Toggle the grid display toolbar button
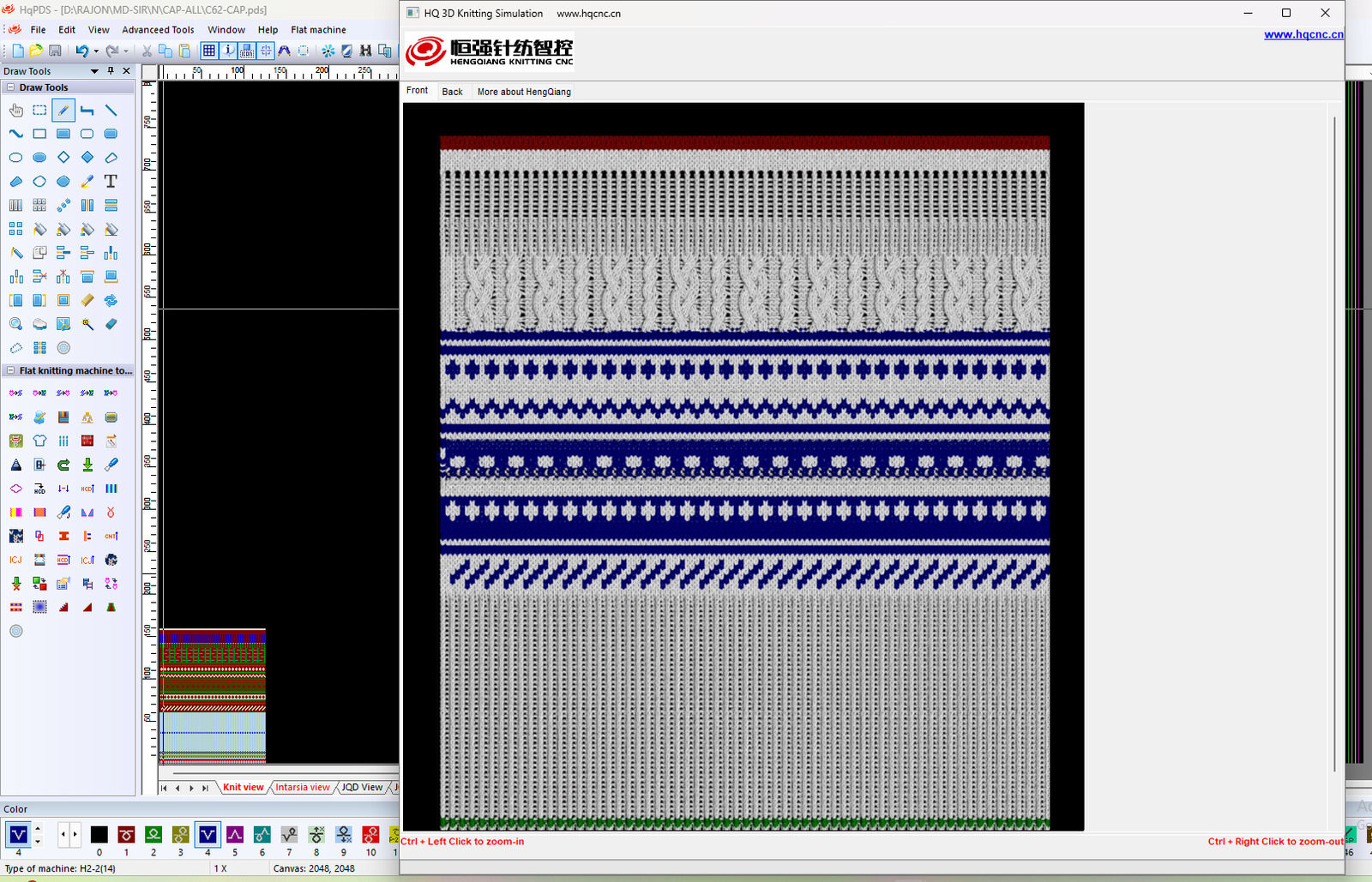Viewport: 1372px width, 882px height. point(209,51)
